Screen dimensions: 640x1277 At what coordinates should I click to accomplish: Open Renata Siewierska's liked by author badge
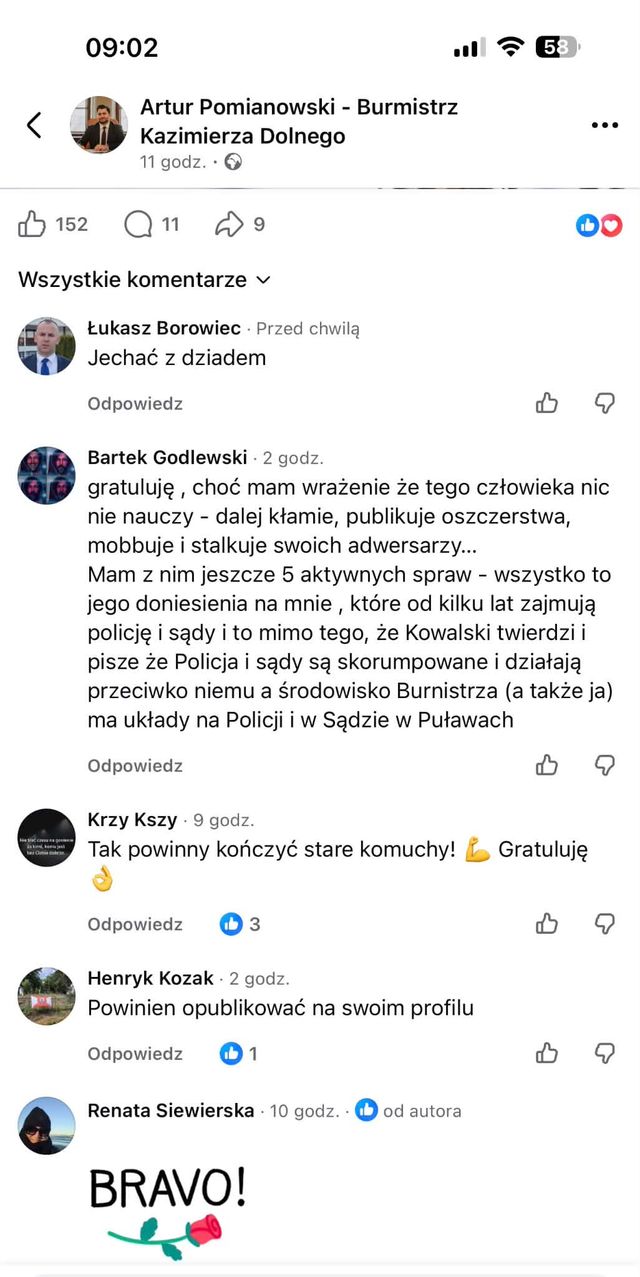[x=408, y=1110]
